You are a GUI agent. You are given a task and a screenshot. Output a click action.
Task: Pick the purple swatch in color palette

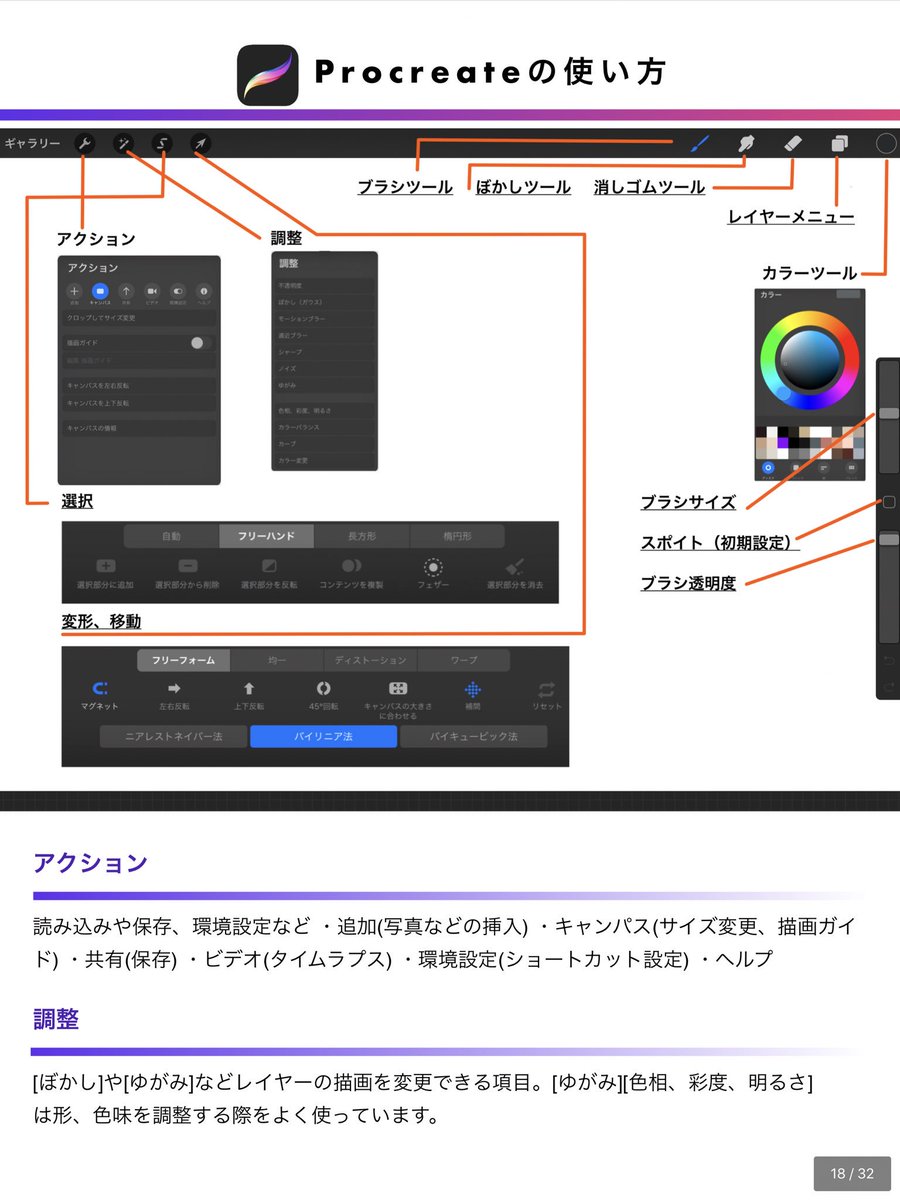click(x=782, y=443)
